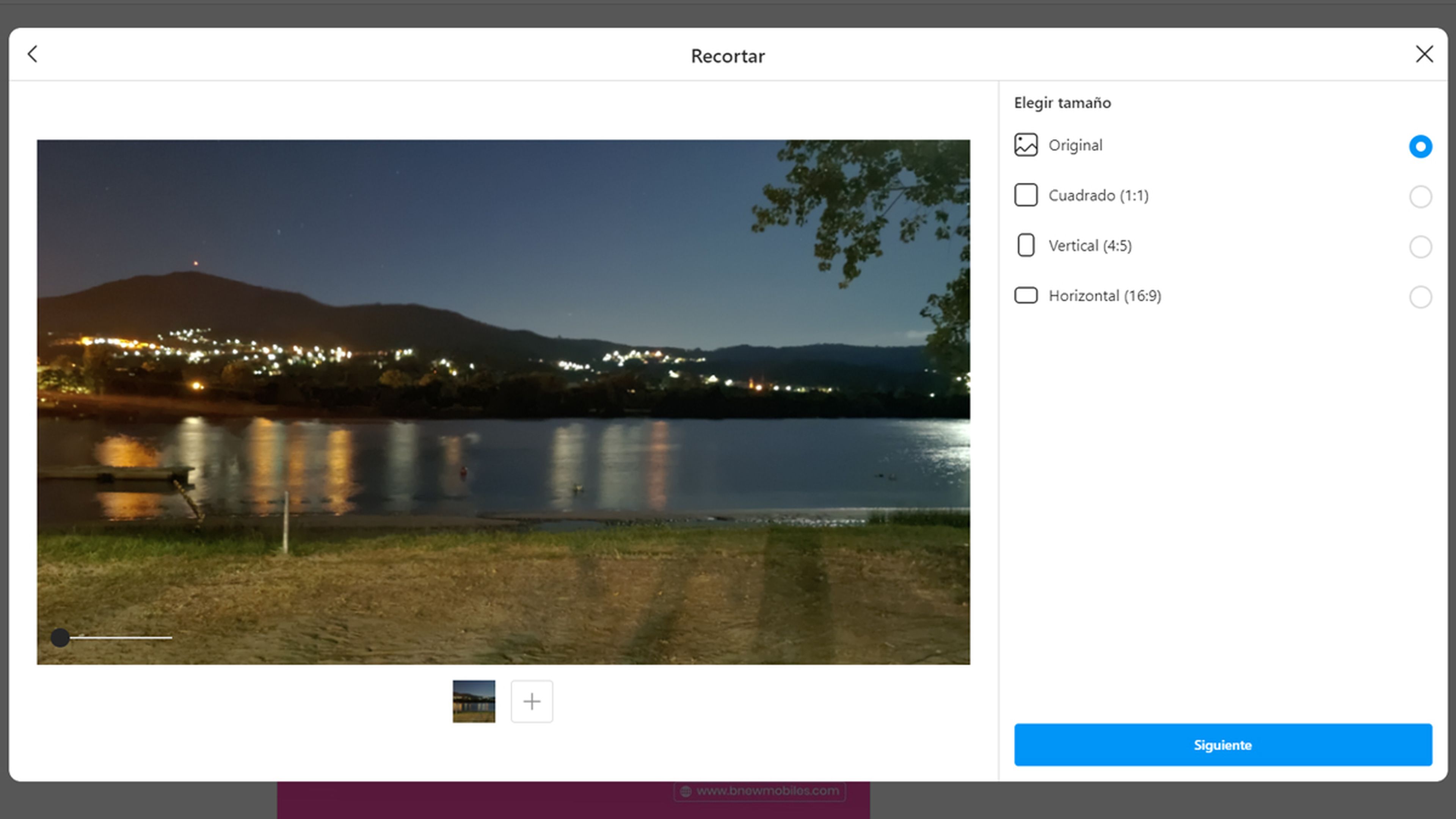Click the Recortar title text
The width and height of the screenshot is (1456, 819).
point(728,56)
